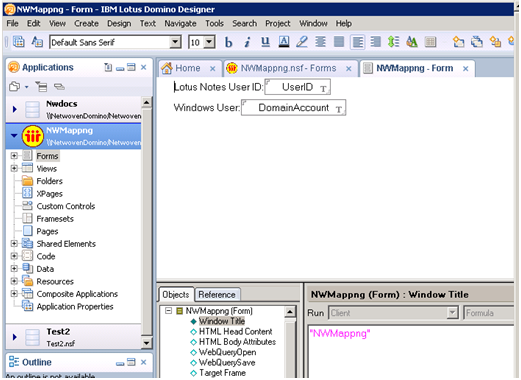Toggle italic text formatting
Screen dimensions: 521x380
click(x=247, y=42)
